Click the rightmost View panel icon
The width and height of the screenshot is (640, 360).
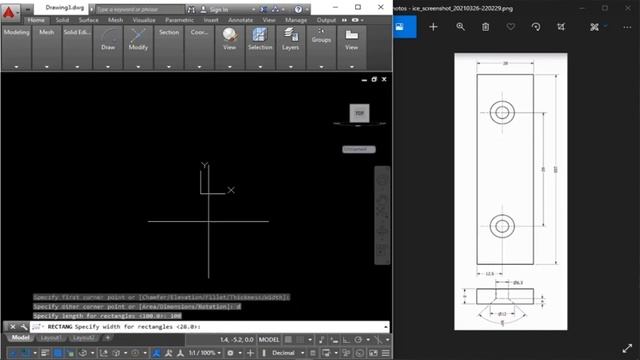(x=351, y=35)
